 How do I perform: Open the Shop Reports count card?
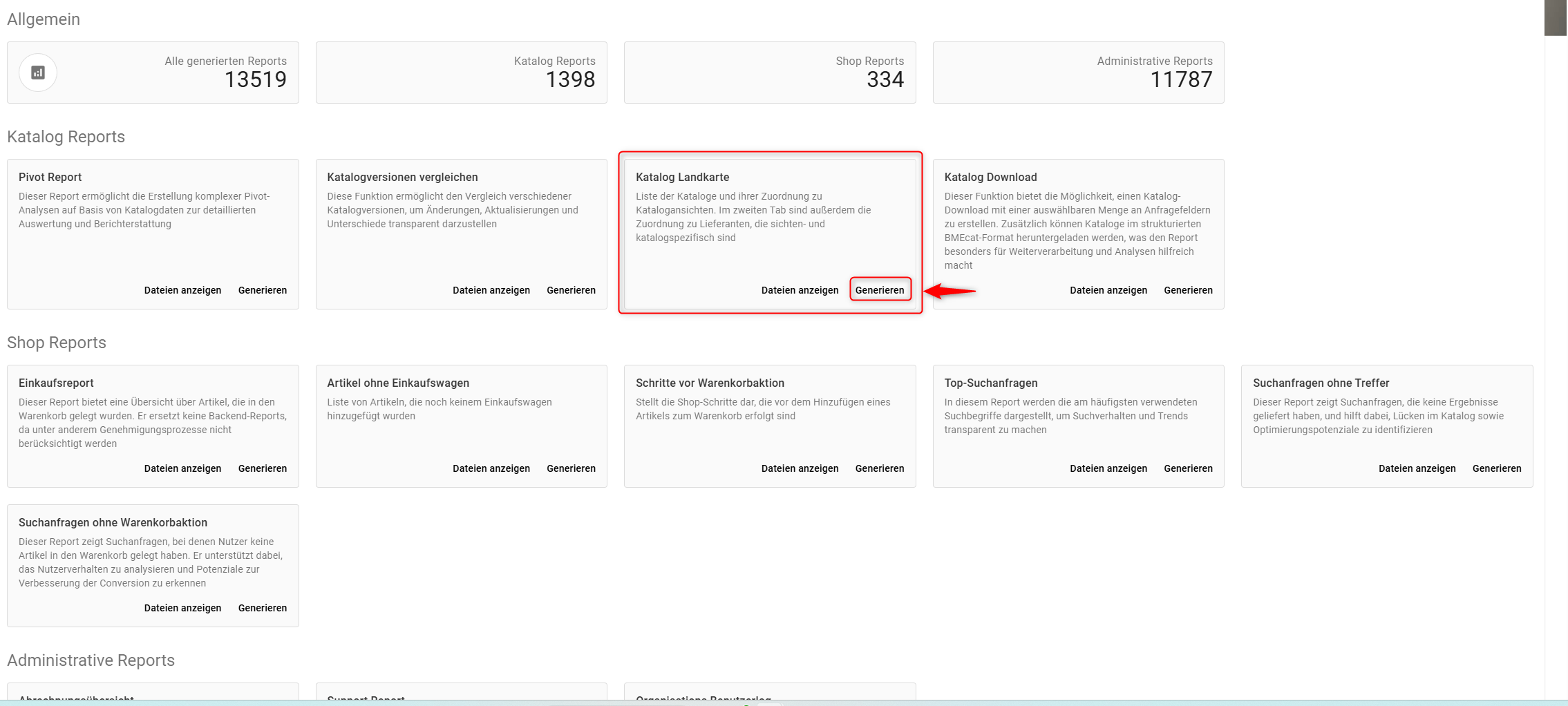(x=770, y=73)
